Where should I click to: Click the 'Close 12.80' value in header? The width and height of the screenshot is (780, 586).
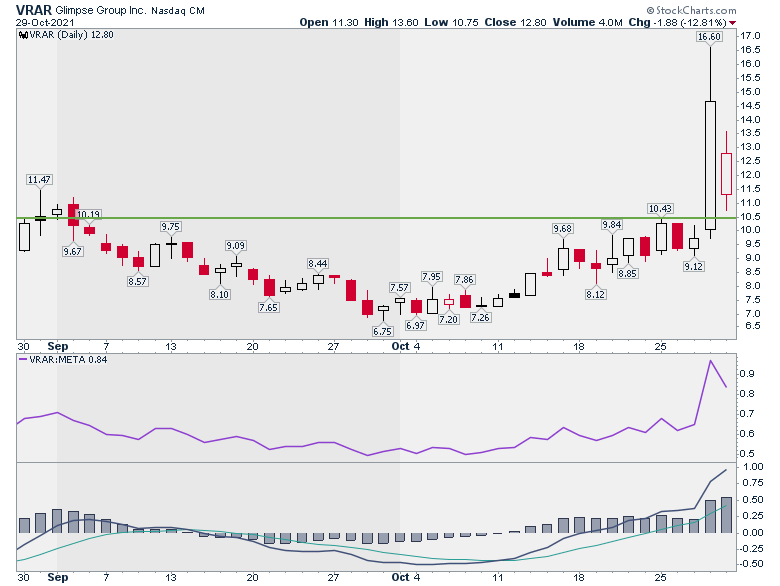click(515, 22)
